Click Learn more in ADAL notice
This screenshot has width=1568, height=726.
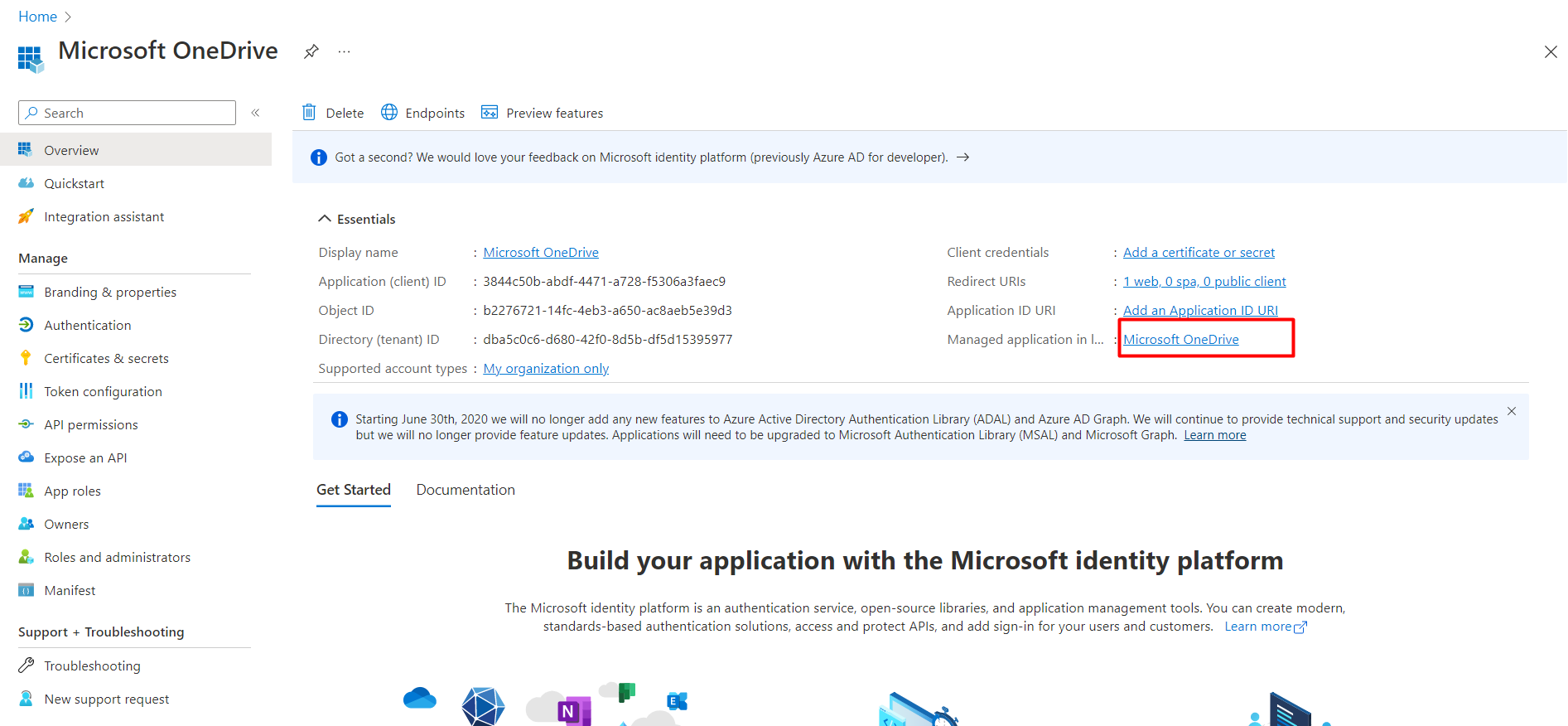1215,435
